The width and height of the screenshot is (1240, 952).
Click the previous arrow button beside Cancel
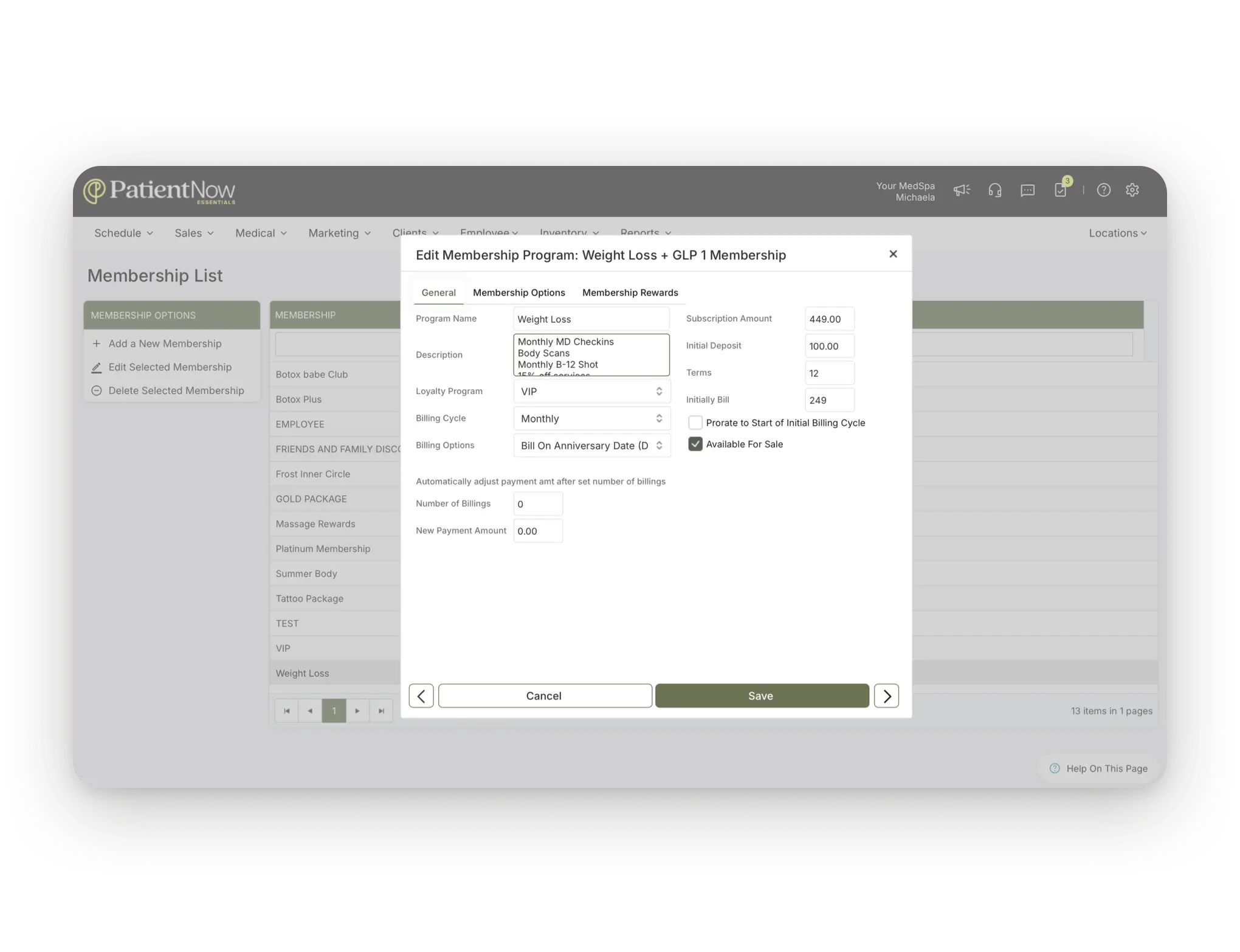click(421, 696)
